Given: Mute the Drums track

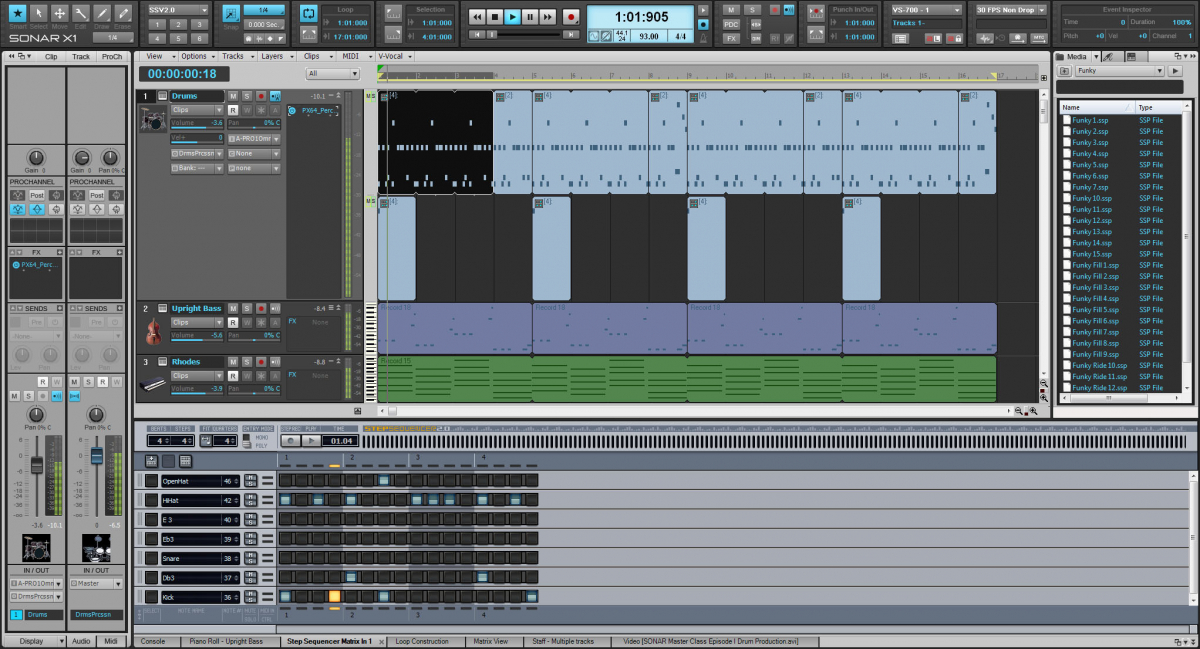Looking at the screenshot, I should (x=233, y=96).
